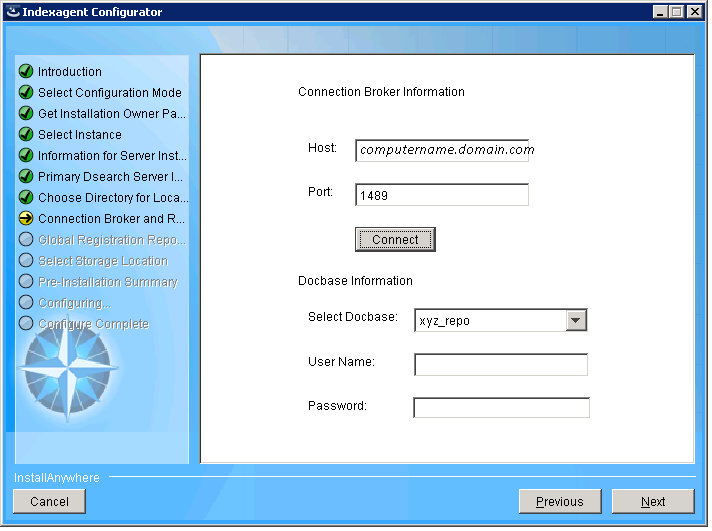Click the Configuring... step text
Screen dimensions: 712x531
[74, 303]
